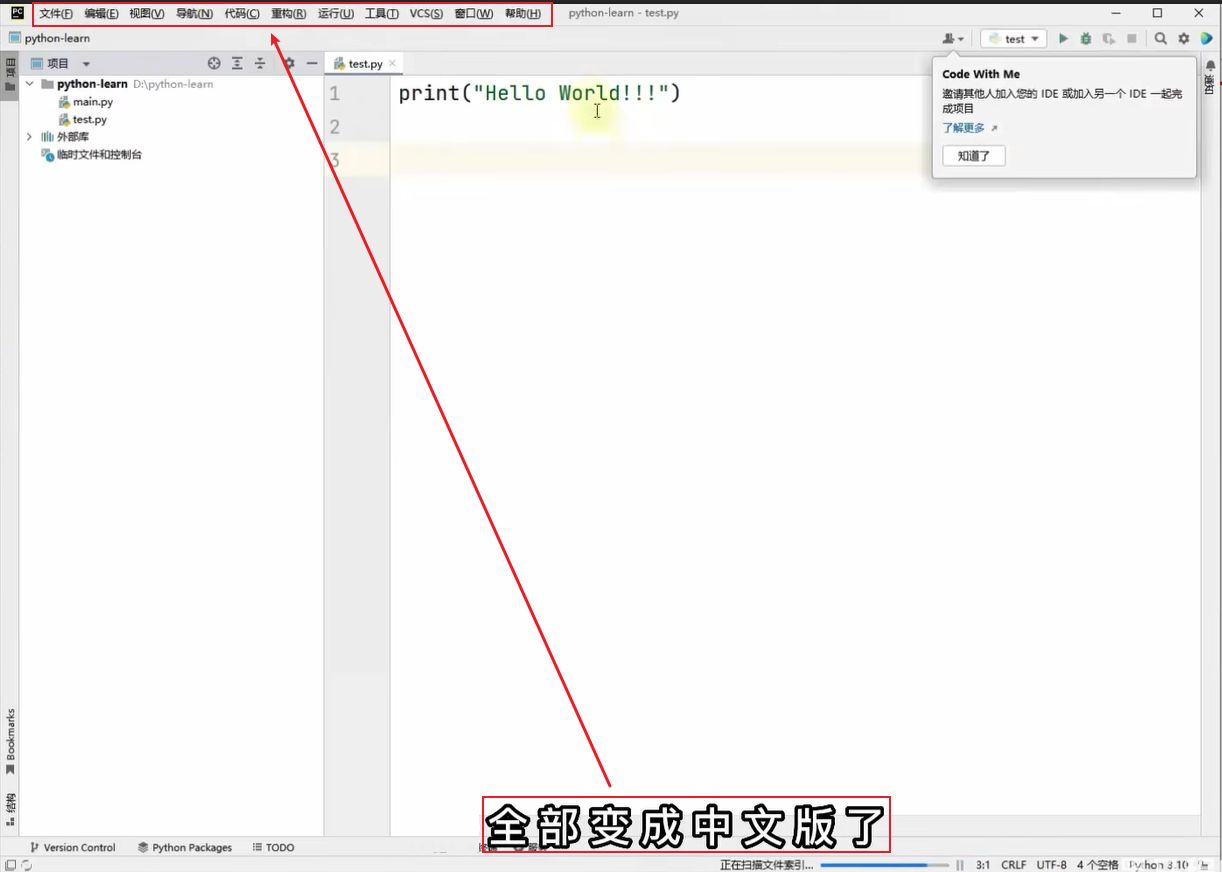Open IDE settings gear in top toolbar
1222x872 pixels.
[x=1183, y=39]
